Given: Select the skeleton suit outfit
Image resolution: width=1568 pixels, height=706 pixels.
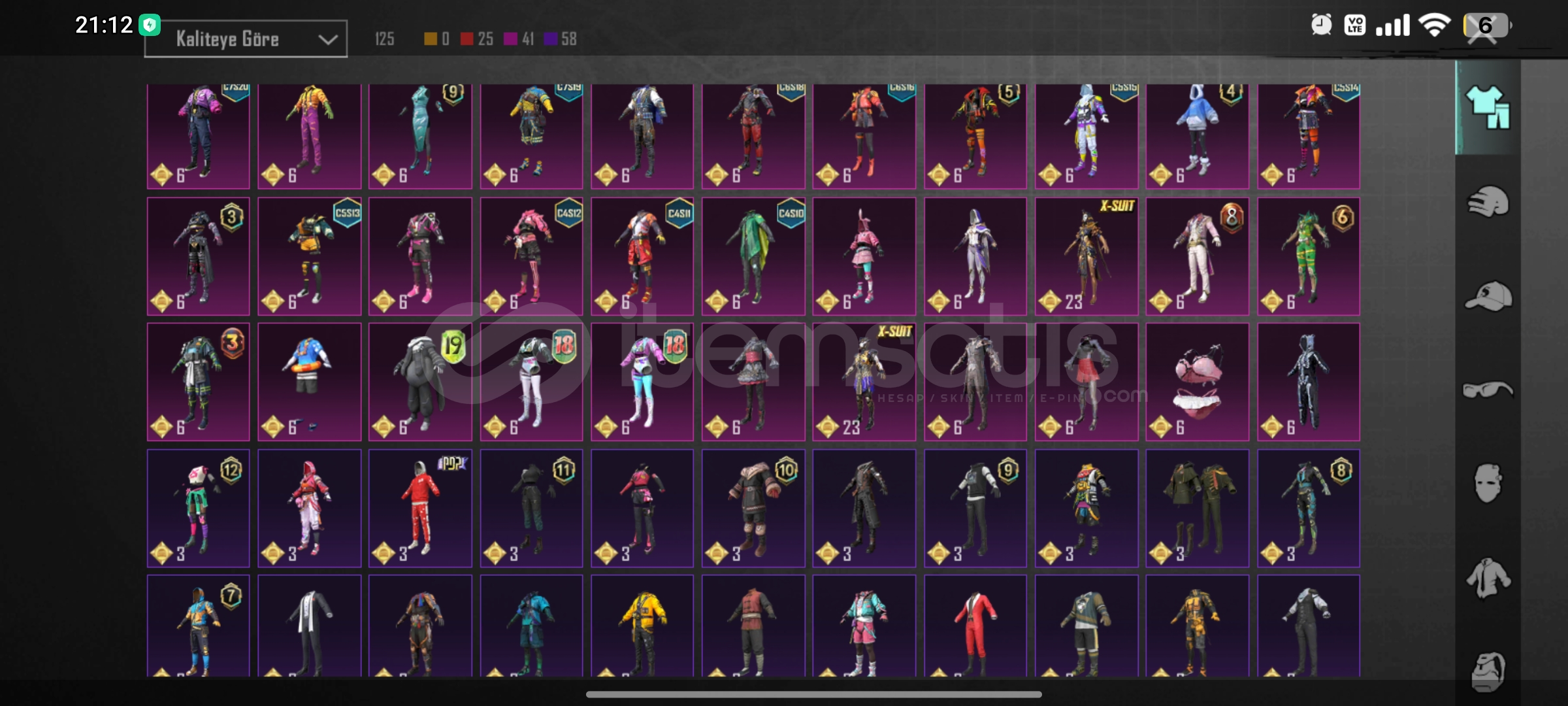Looking at the screenshot, I should pyautogui.click(x=1308, y=382).
